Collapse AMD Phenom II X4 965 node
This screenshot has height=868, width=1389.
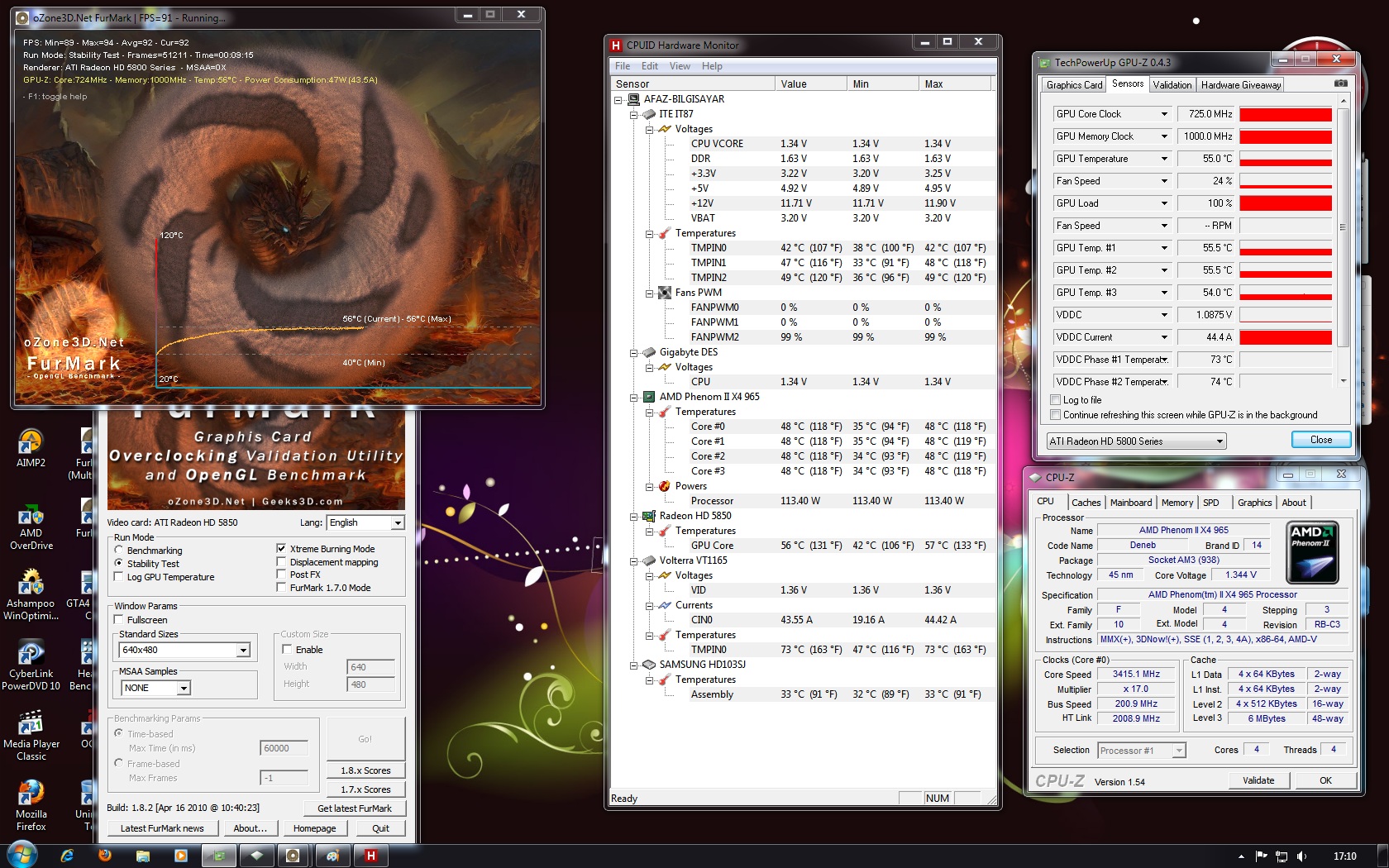[634, 397]
